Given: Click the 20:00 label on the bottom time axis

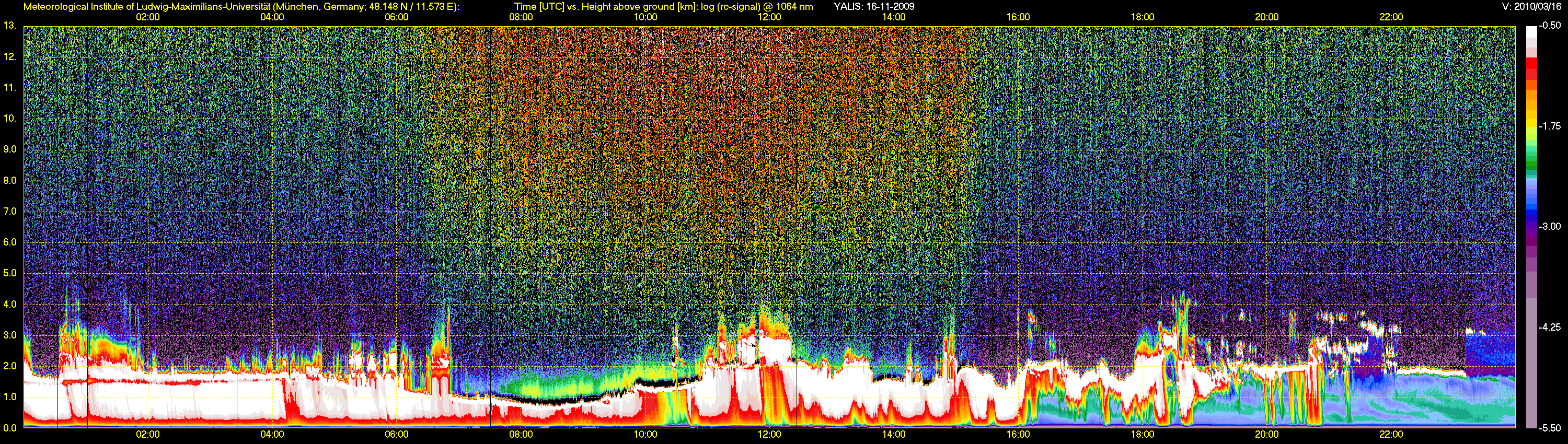Looking at the screenshot, I should (x=1267, y=434).
